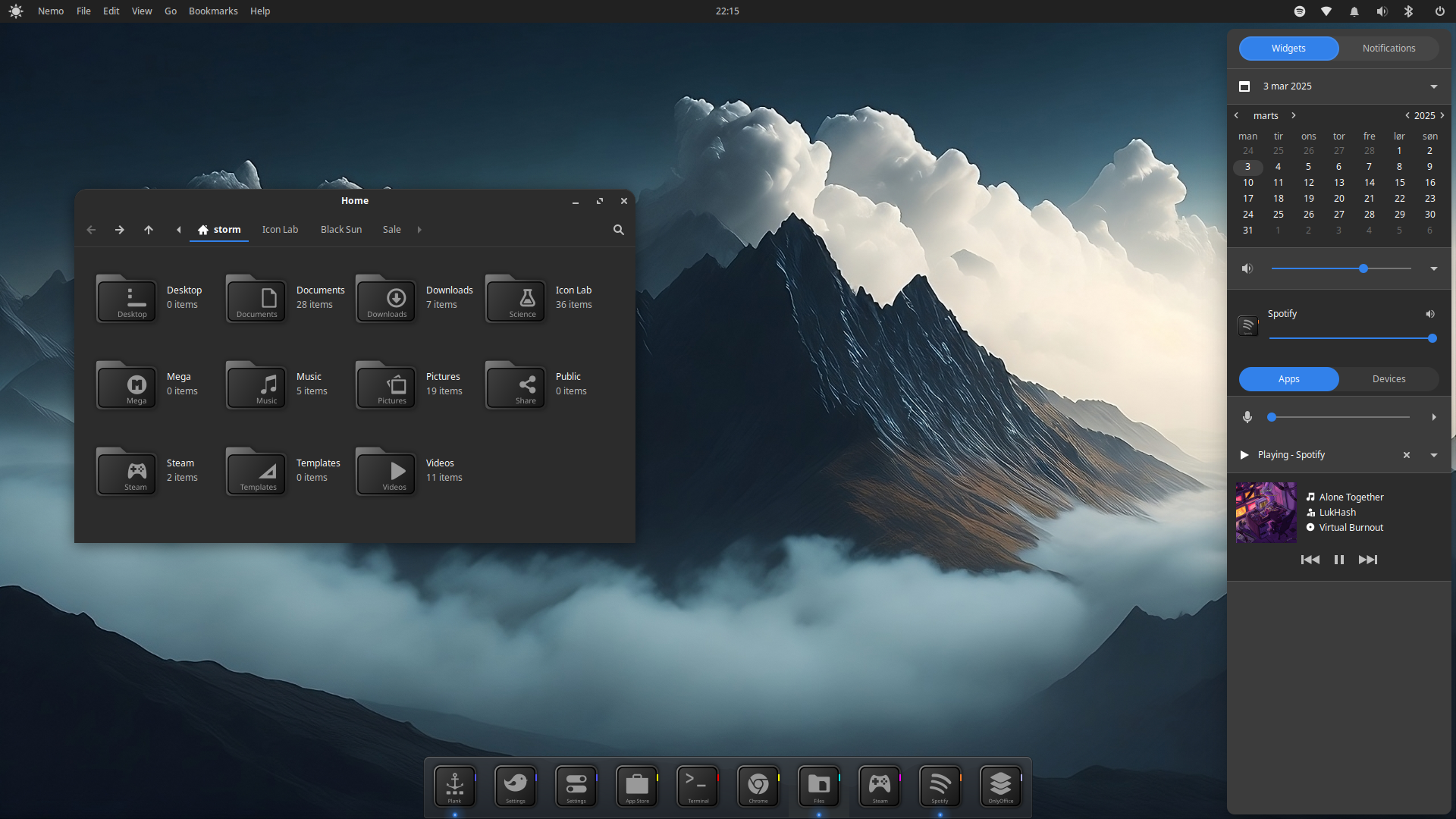Switch to the Notifications tab
Screen dimensions: 1456x819
point(1389,49)
